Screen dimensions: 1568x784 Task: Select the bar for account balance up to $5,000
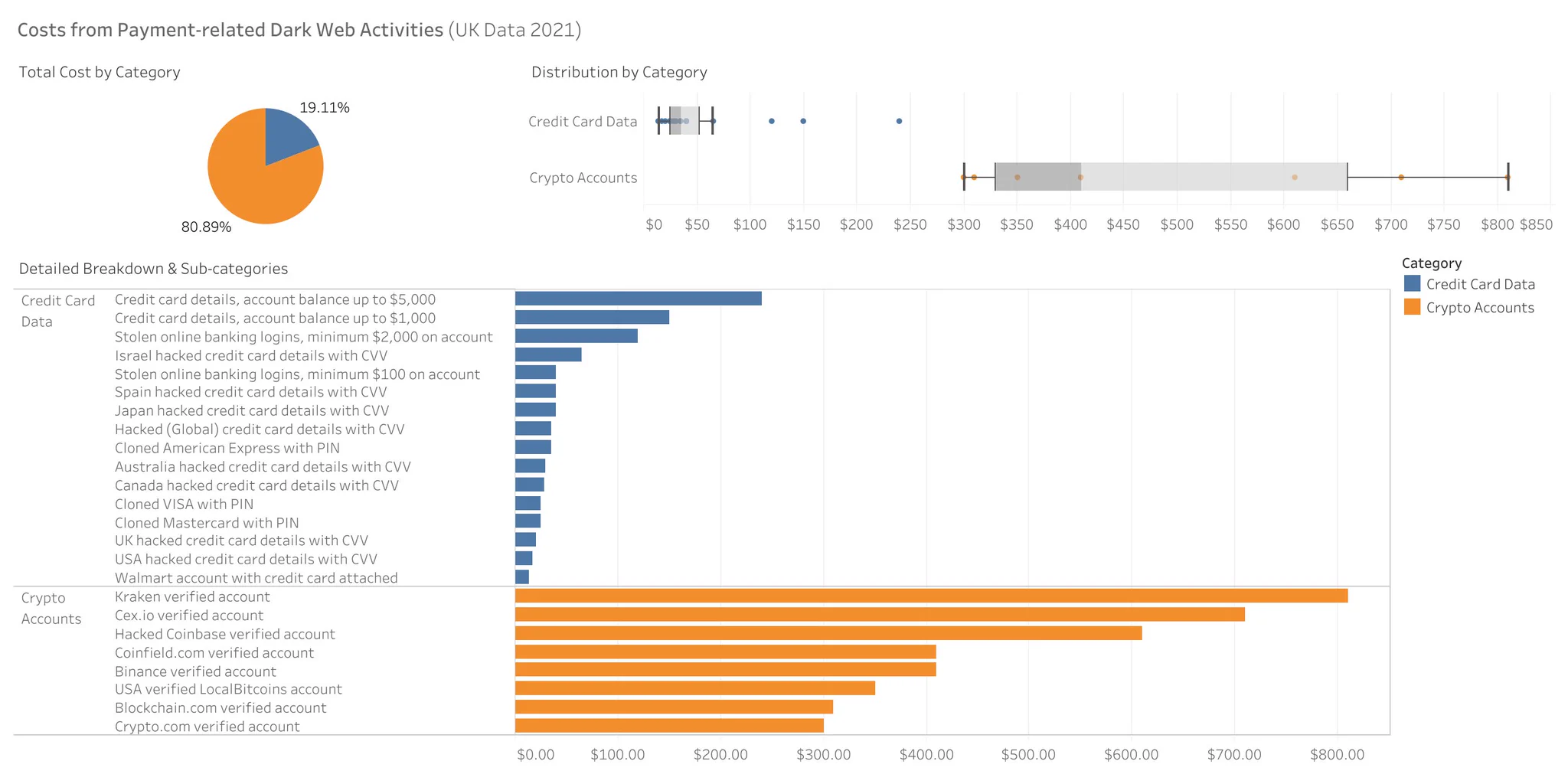pyautogui.click(x=639, y=299)
